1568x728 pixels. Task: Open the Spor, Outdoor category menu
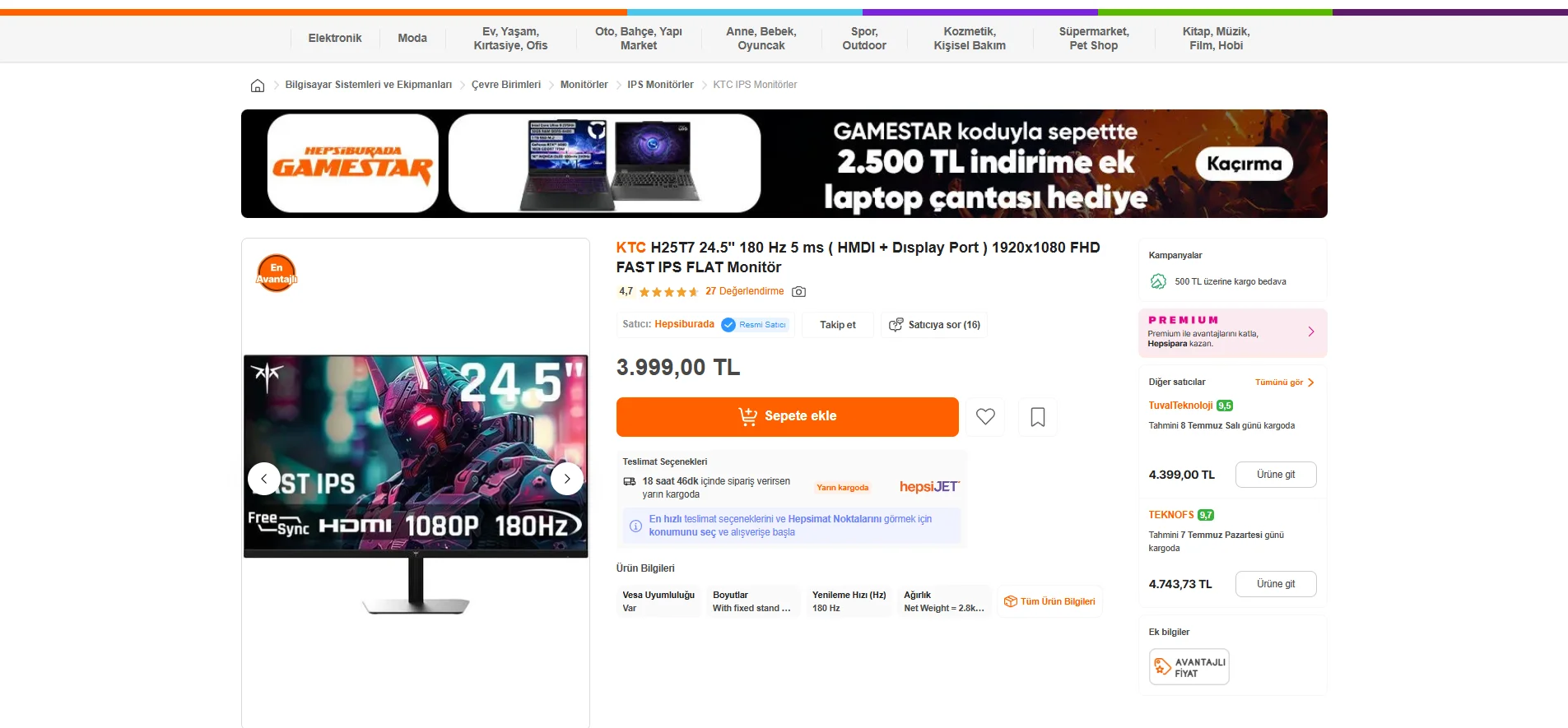[x=864, y=39]
